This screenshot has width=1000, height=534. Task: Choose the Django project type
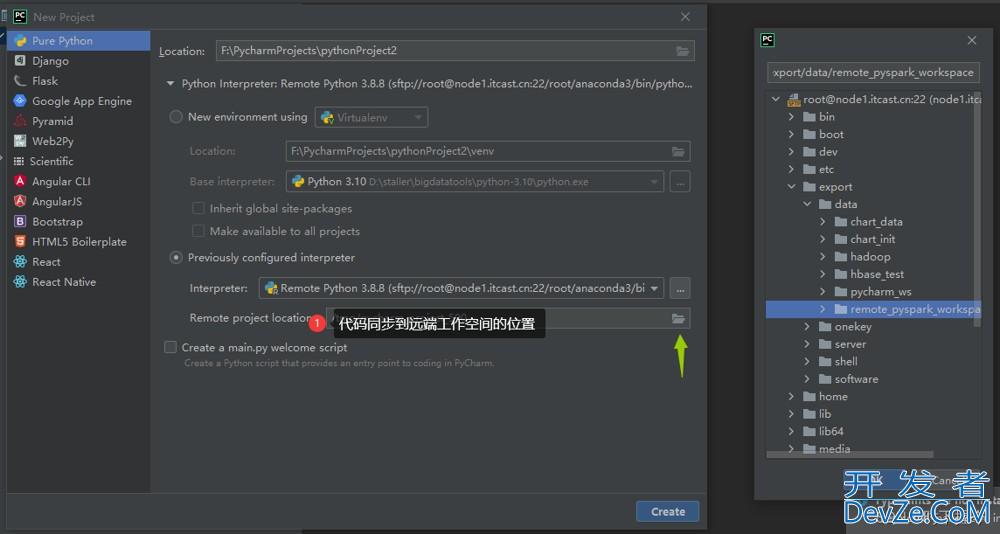(50, 61)
